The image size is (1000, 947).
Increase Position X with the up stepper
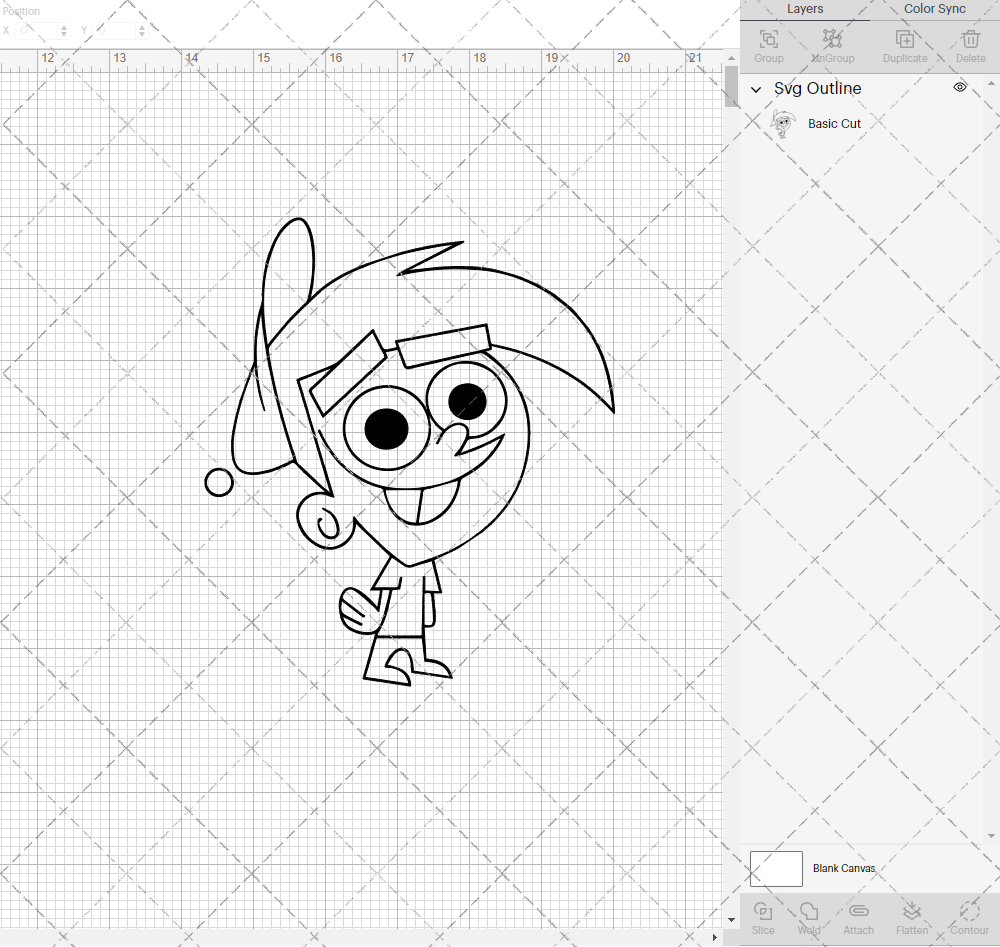(63, 27)
